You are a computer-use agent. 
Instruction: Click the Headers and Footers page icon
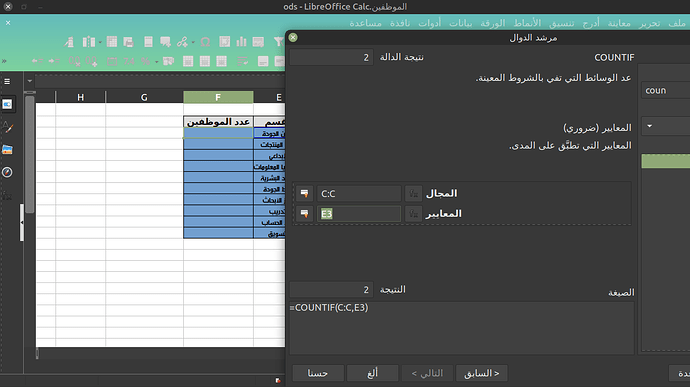pyautogui.click(x=148, y=42)
